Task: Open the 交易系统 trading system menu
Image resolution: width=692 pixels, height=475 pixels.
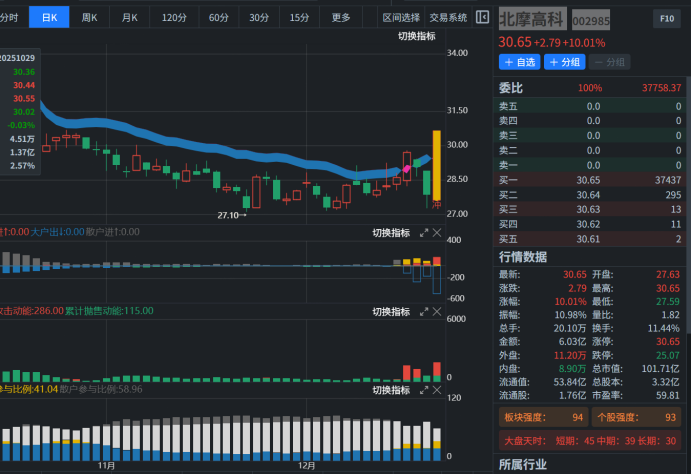Action: (448, 17)
